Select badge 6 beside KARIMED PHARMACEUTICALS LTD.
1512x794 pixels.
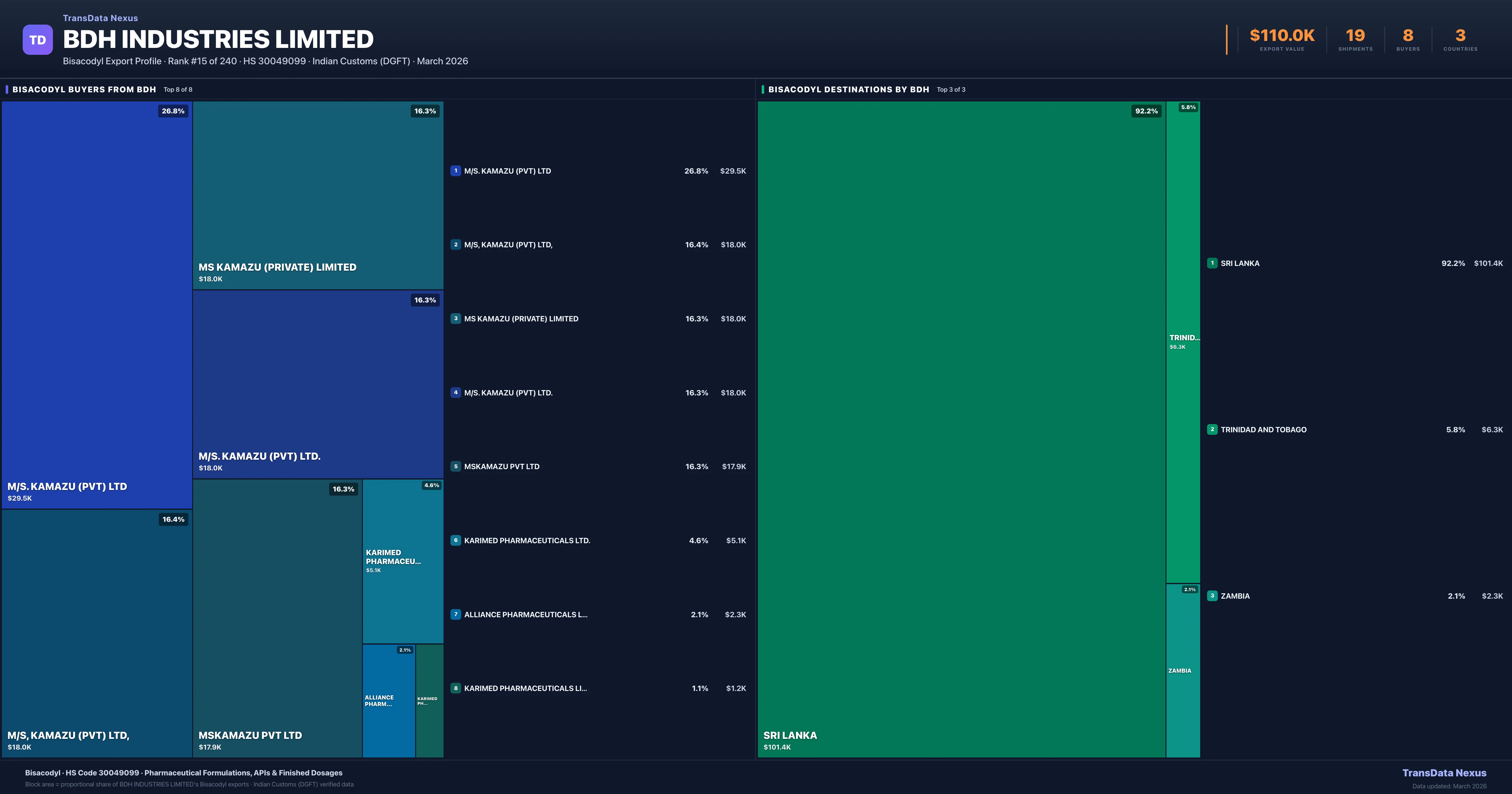click(x=456, y=540)
